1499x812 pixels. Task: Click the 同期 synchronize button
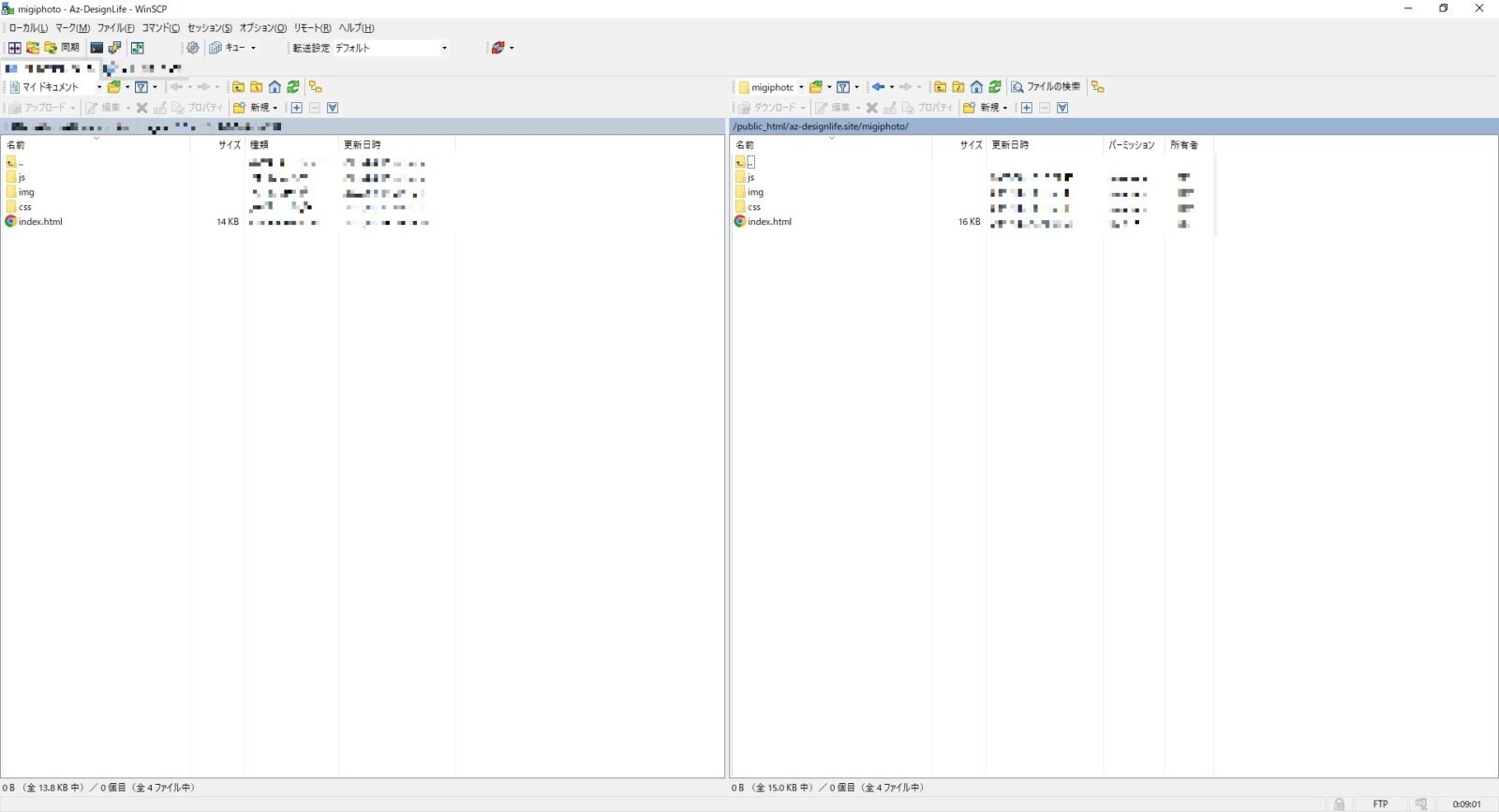[63, 48]
